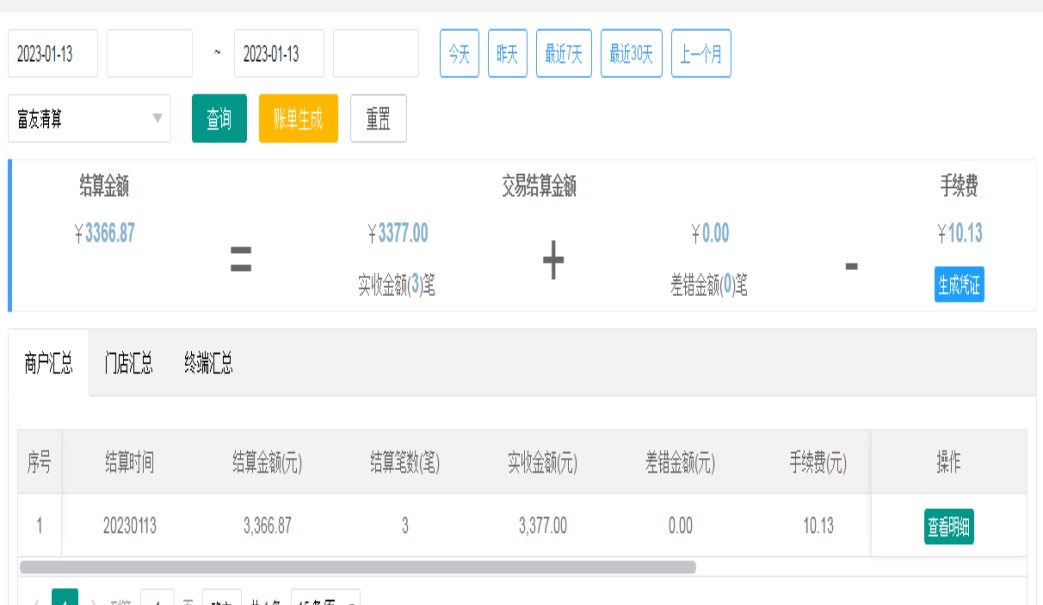Screen dimensions: 1043x605
Task: Click the yellow 账单生成 button
Action: (298, 119)
